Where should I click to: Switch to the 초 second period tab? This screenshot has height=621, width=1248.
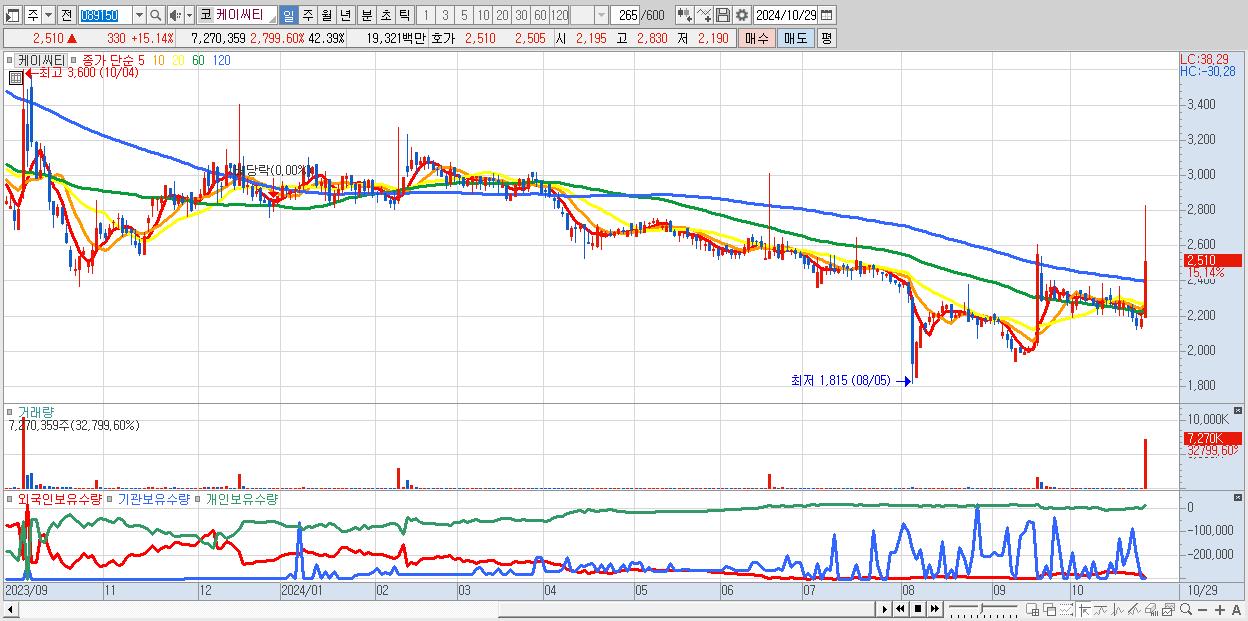pos(385,15)
